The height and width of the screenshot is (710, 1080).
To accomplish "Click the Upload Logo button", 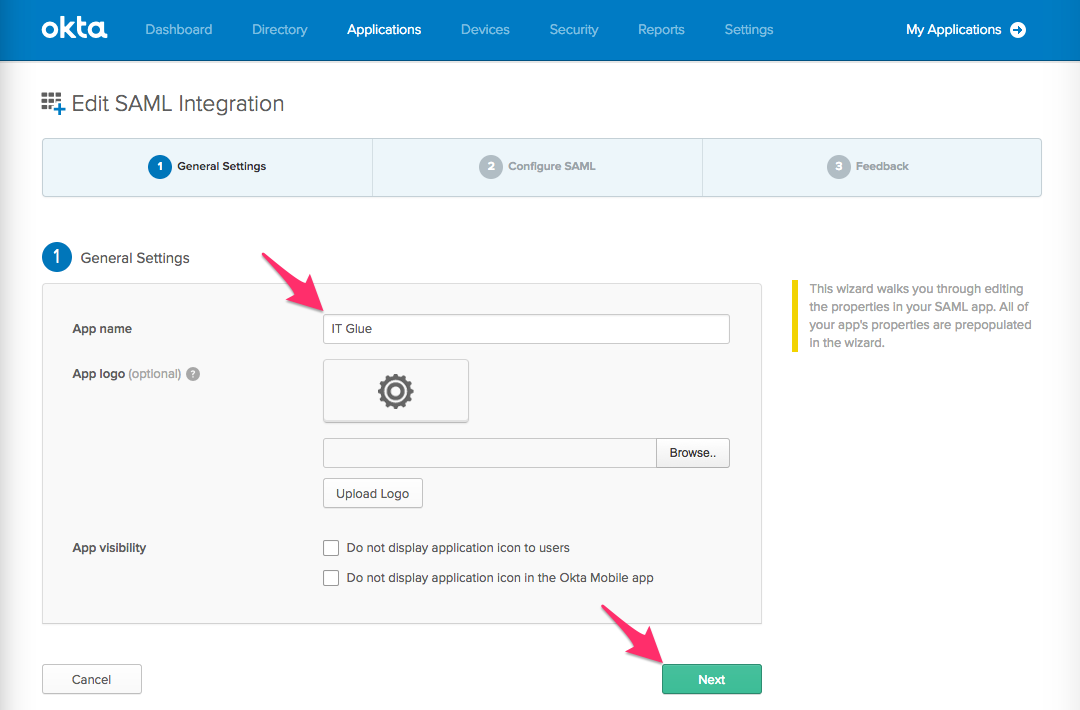I will (x=372, y=493).
